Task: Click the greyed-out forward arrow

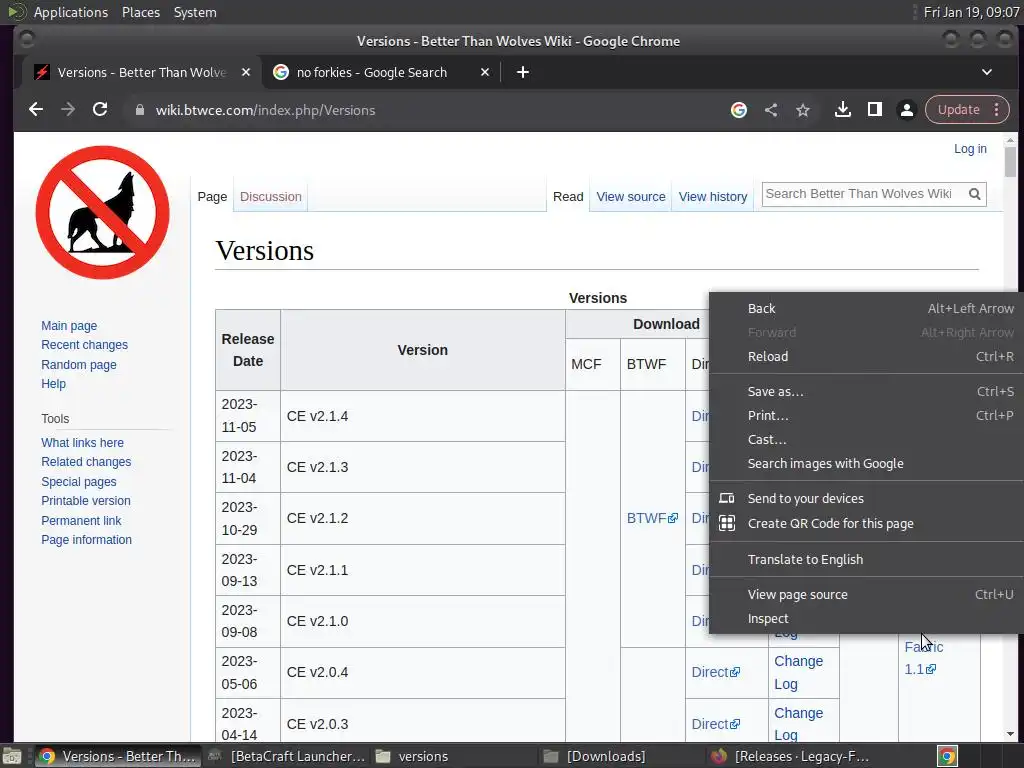Action: (68, 110)
